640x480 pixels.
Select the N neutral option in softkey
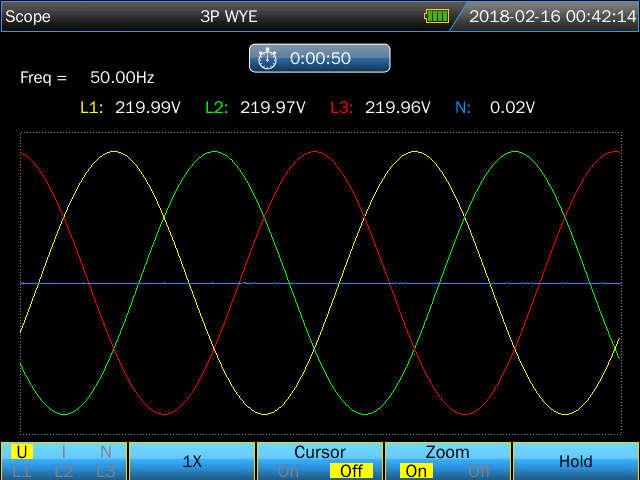point(106,452)
